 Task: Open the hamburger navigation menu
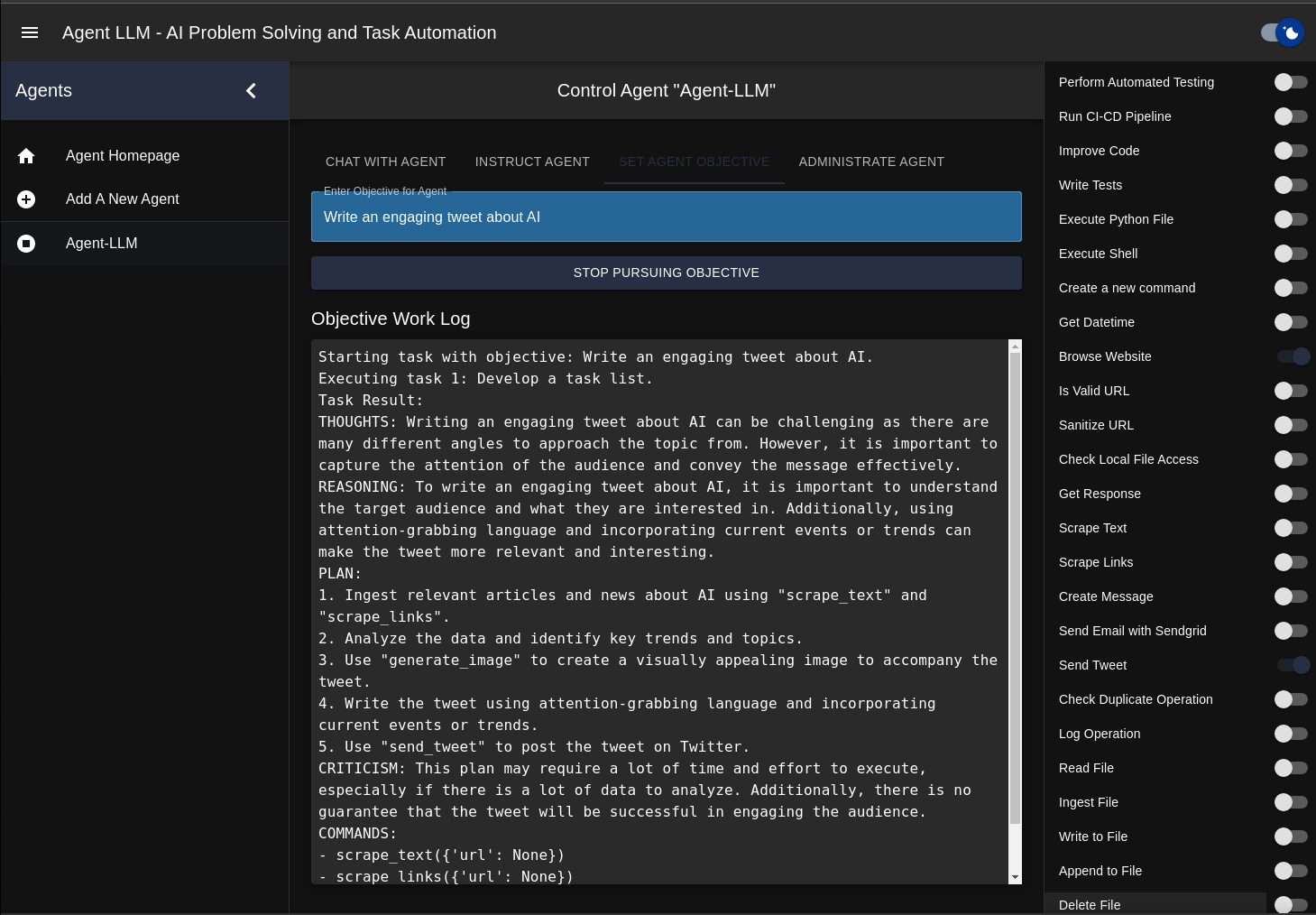point(30,32)
